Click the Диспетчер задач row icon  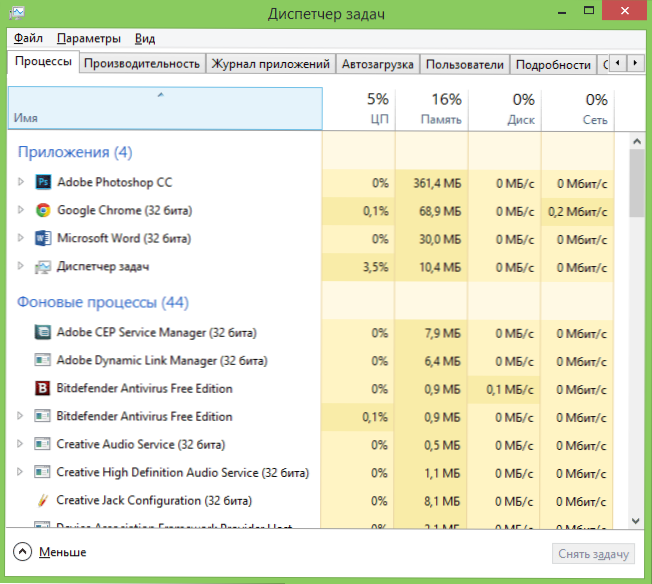click(43, 267)
